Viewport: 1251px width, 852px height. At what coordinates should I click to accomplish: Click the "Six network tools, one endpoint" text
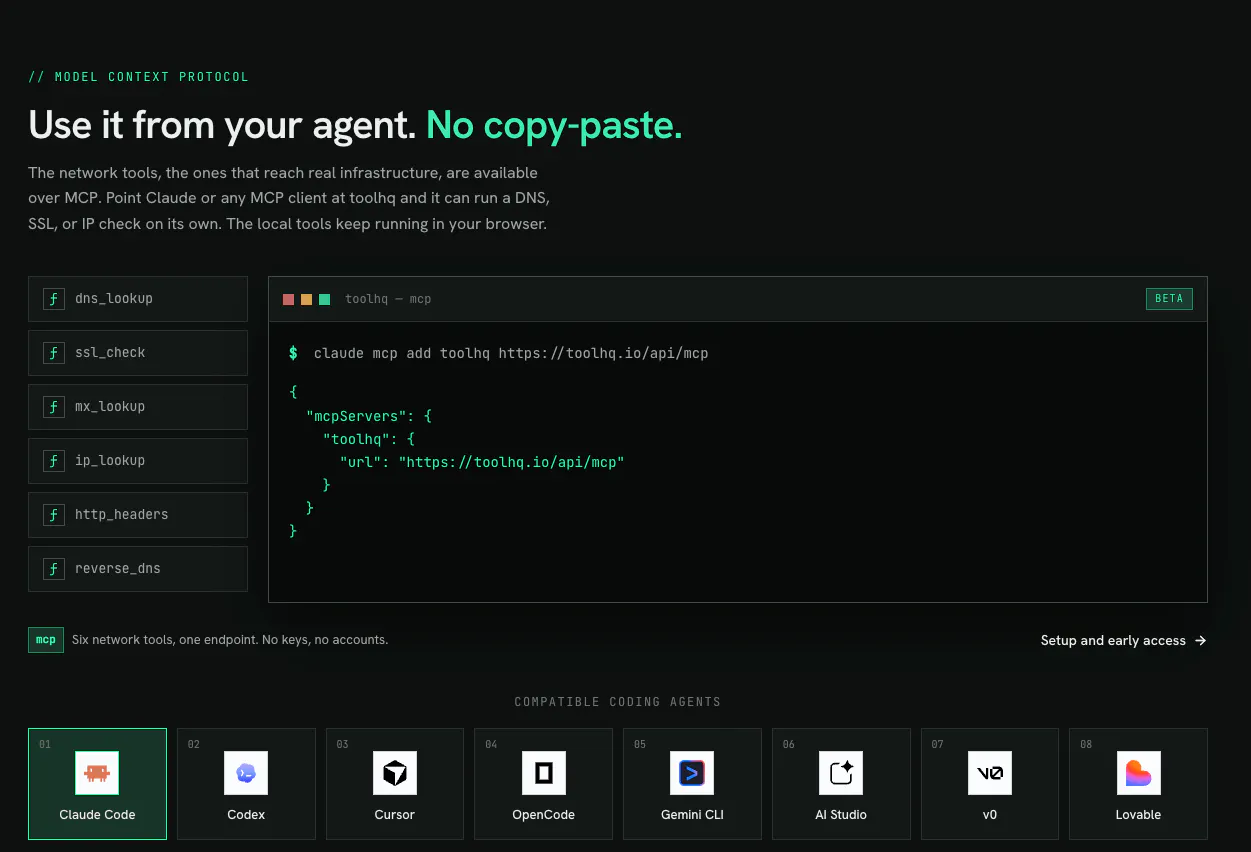230,640
